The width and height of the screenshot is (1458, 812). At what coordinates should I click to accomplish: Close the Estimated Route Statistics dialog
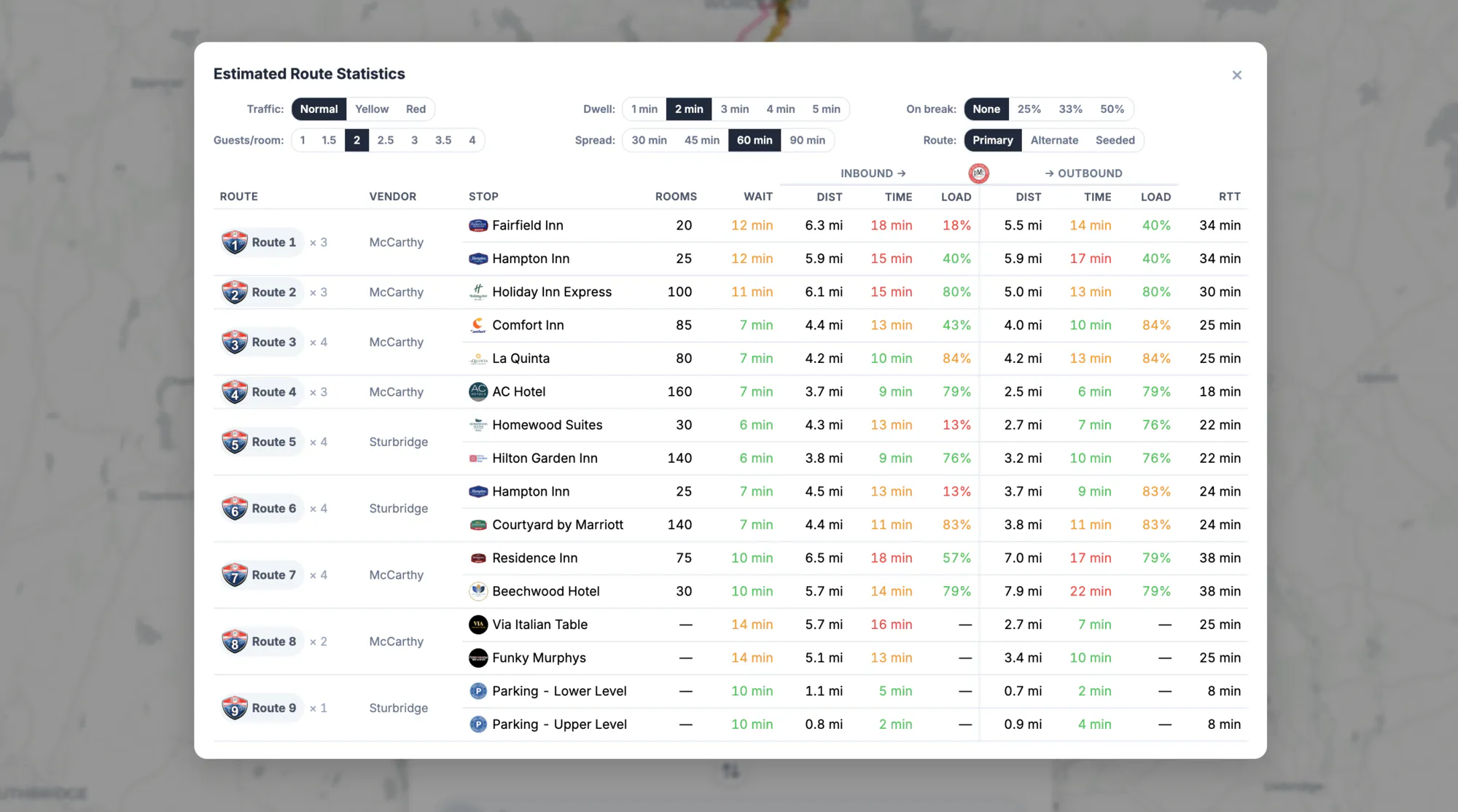[1236, 75]
